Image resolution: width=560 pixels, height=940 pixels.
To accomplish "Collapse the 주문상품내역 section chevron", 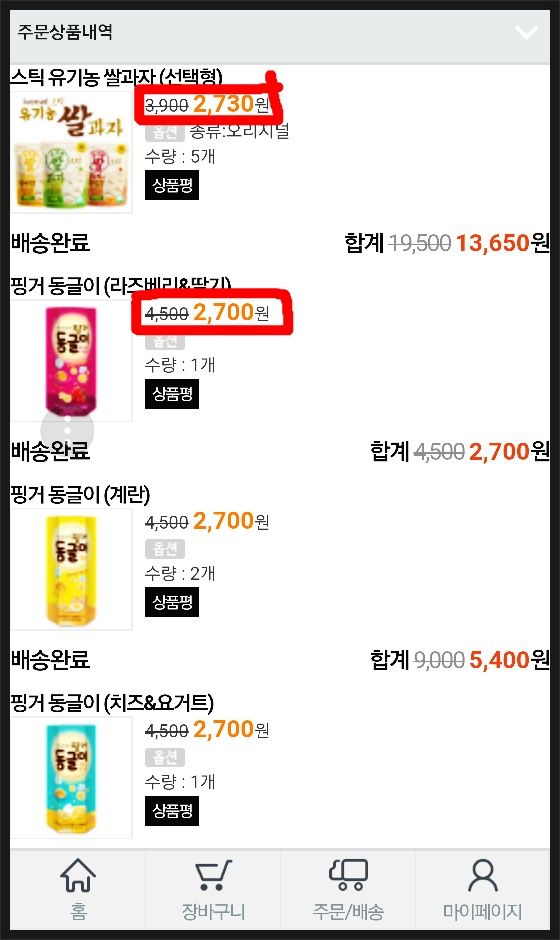I will point(526,32).
